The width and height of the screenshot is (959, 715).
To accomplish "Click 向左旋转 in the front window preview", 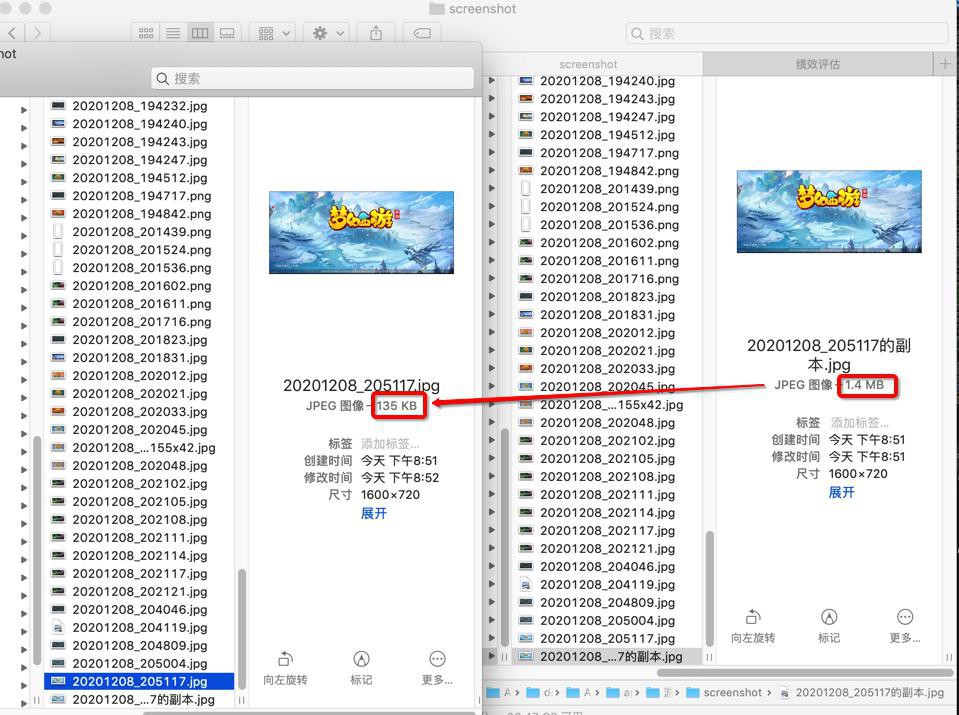I will (285, 667).
